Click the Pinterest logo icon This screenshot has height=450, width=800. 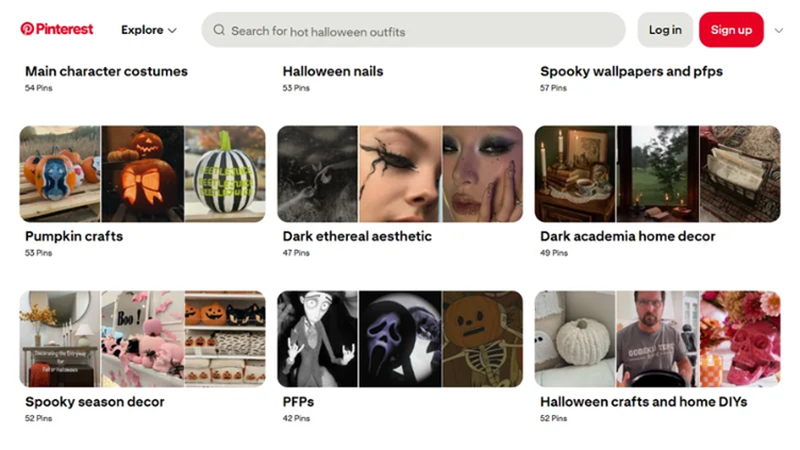coord(27,29)
